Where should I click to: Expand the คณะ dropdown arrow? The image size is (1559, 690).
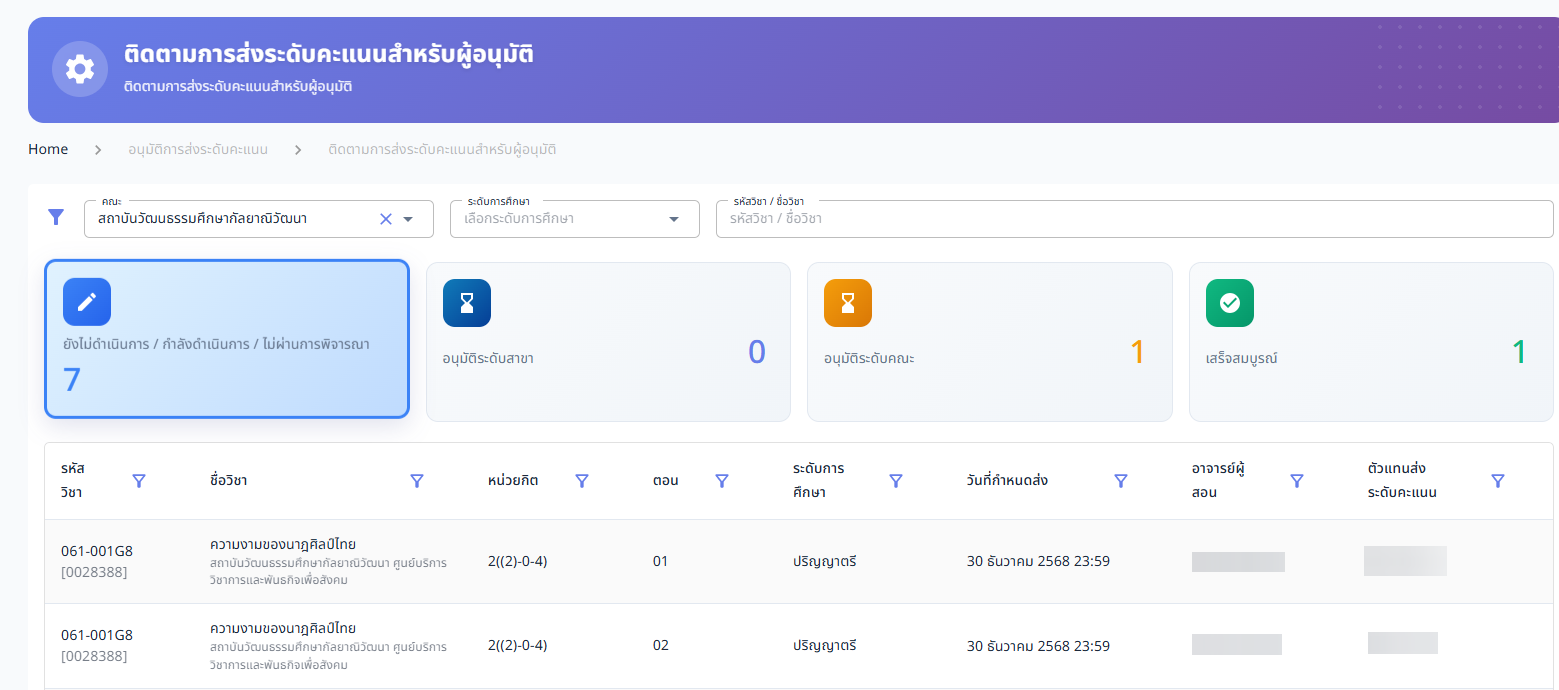click(408, 219)
